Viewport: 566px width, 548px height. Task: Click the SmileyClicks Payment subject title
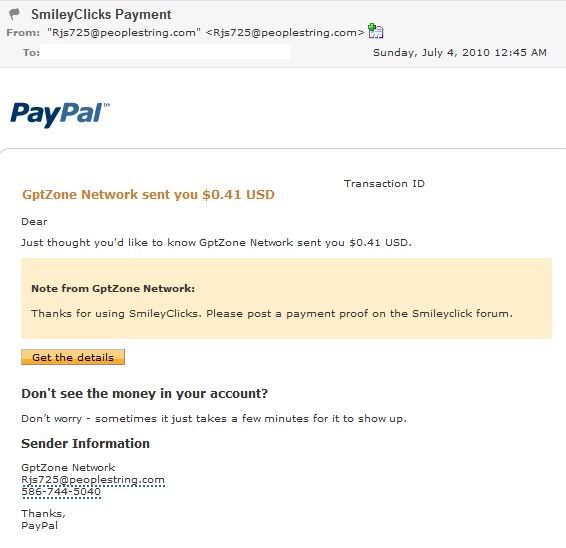coord(101,14)
